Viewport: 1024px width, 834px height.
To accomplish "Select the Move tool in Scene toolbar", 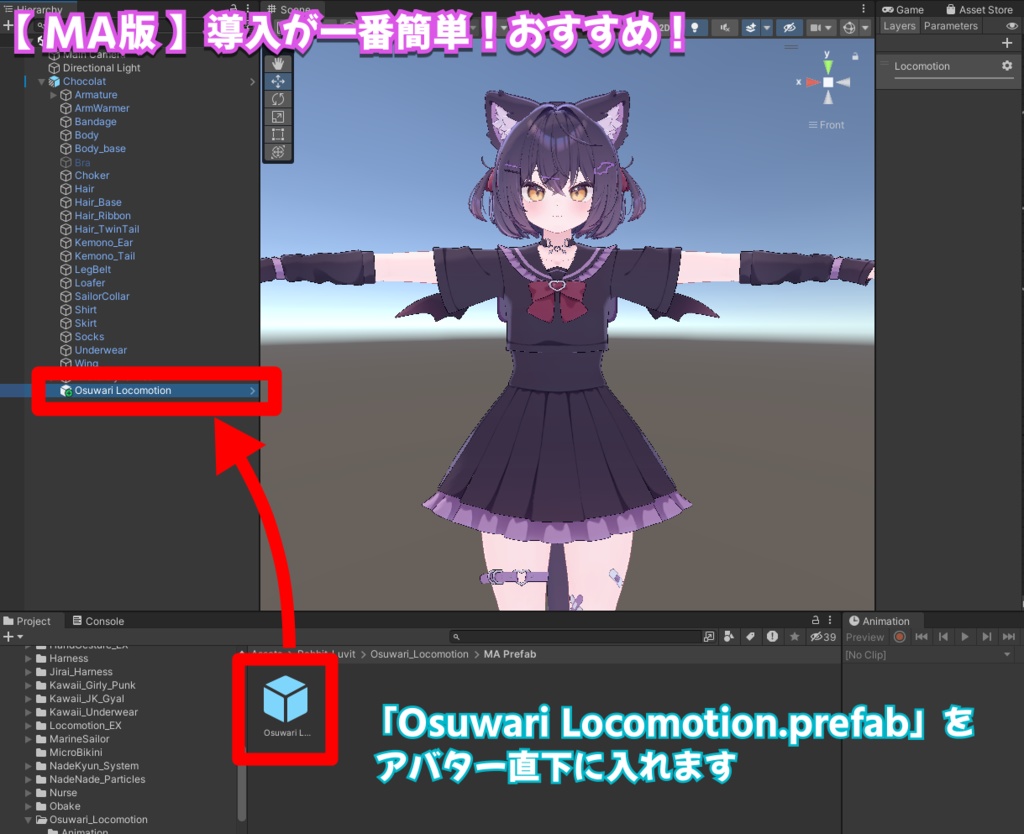I will click(x=278, y=82).
